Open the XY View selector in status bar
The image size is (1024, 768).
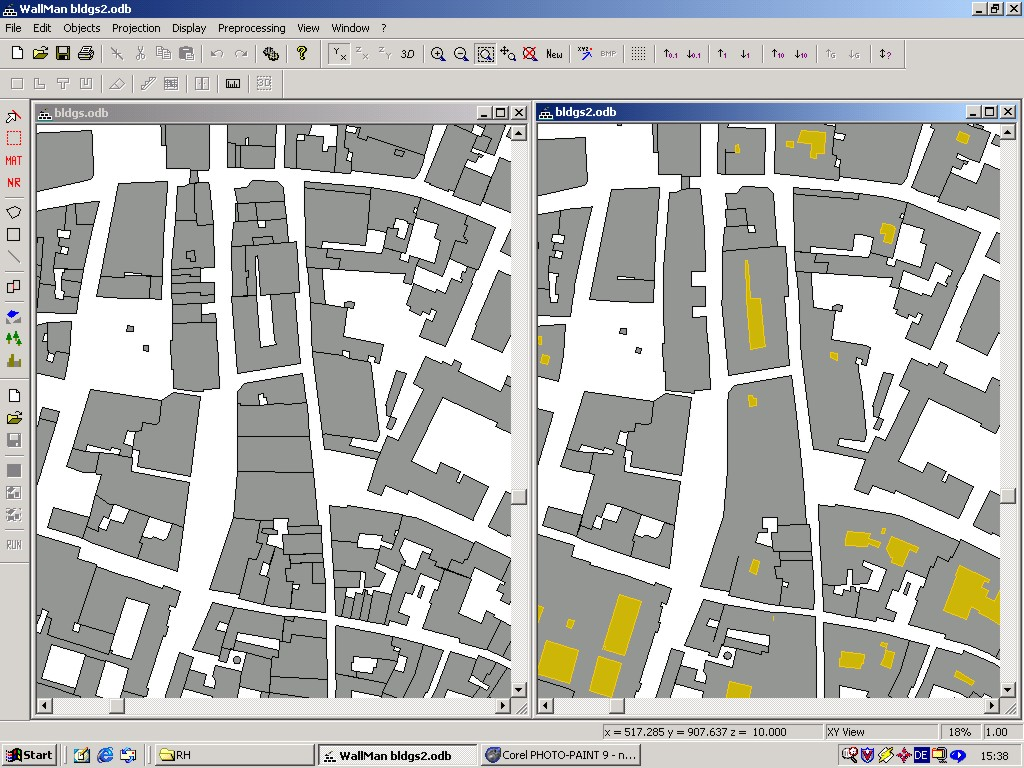point(880,731)
